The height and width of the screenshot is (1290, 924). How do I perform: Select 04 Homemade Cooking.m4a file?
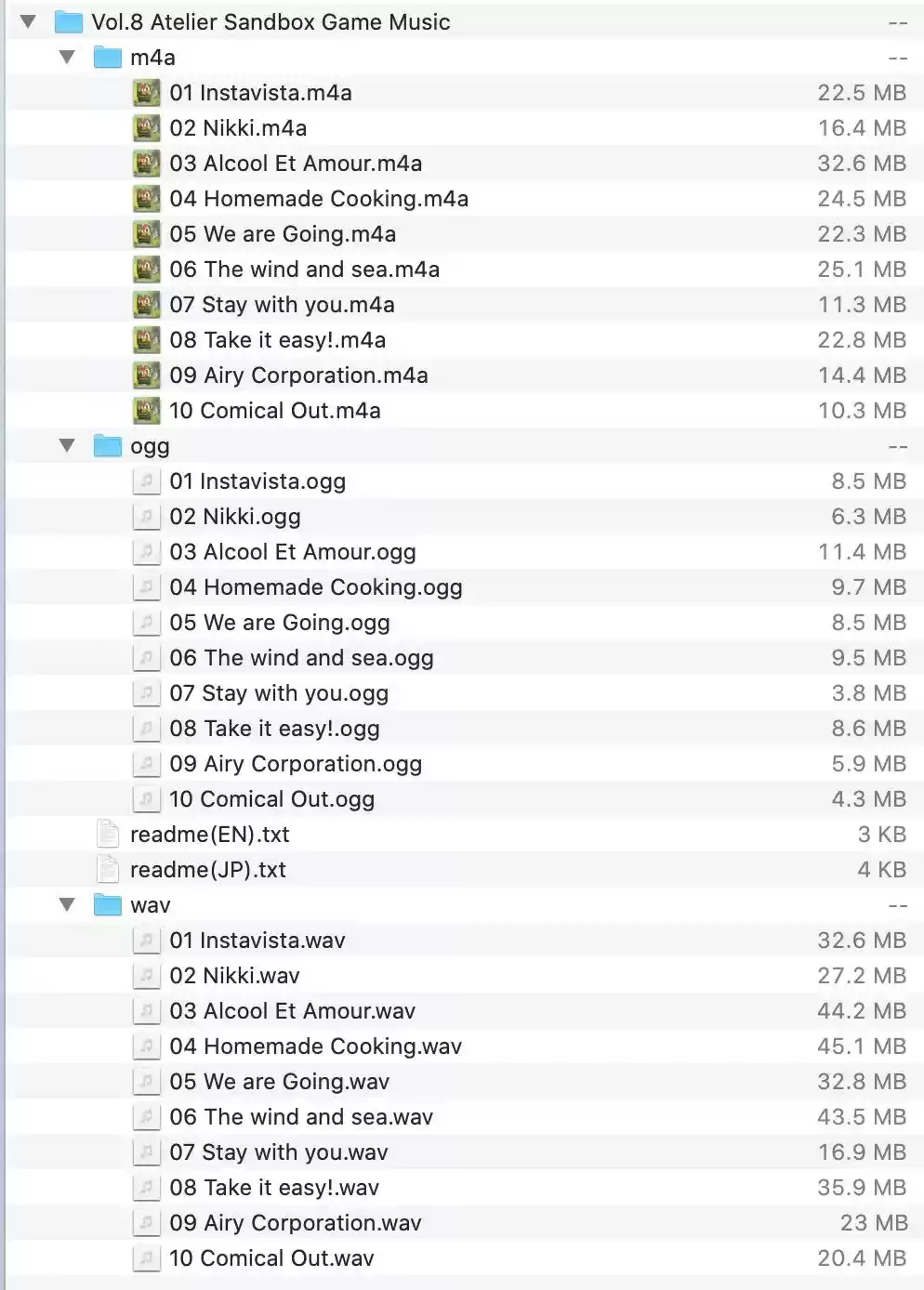tap(319, 199)
